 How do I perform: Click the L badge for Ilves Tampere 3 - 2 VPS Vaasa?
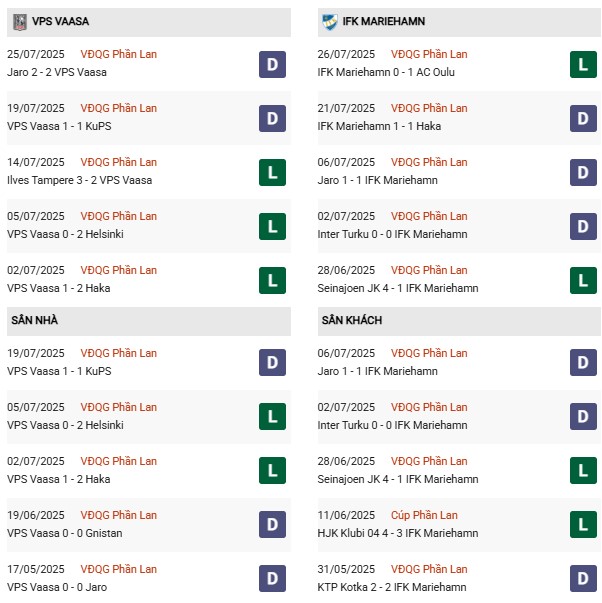271,173
